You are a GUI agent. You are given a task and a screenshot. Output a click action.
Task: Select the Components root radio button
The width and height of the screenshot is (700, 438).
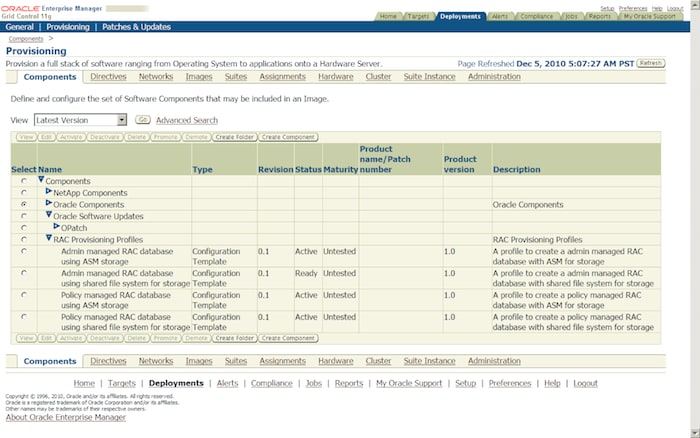point(24,181)
